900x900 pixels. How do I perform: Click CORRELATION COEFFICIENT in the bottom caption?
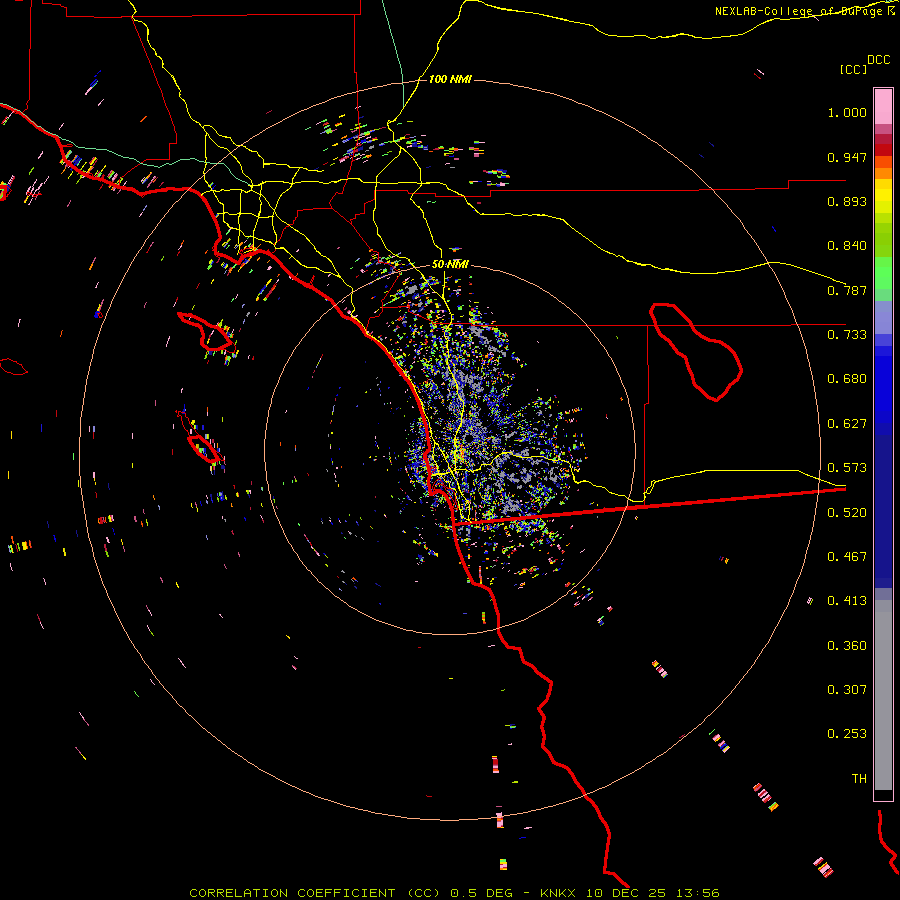(x=292, y=893)
